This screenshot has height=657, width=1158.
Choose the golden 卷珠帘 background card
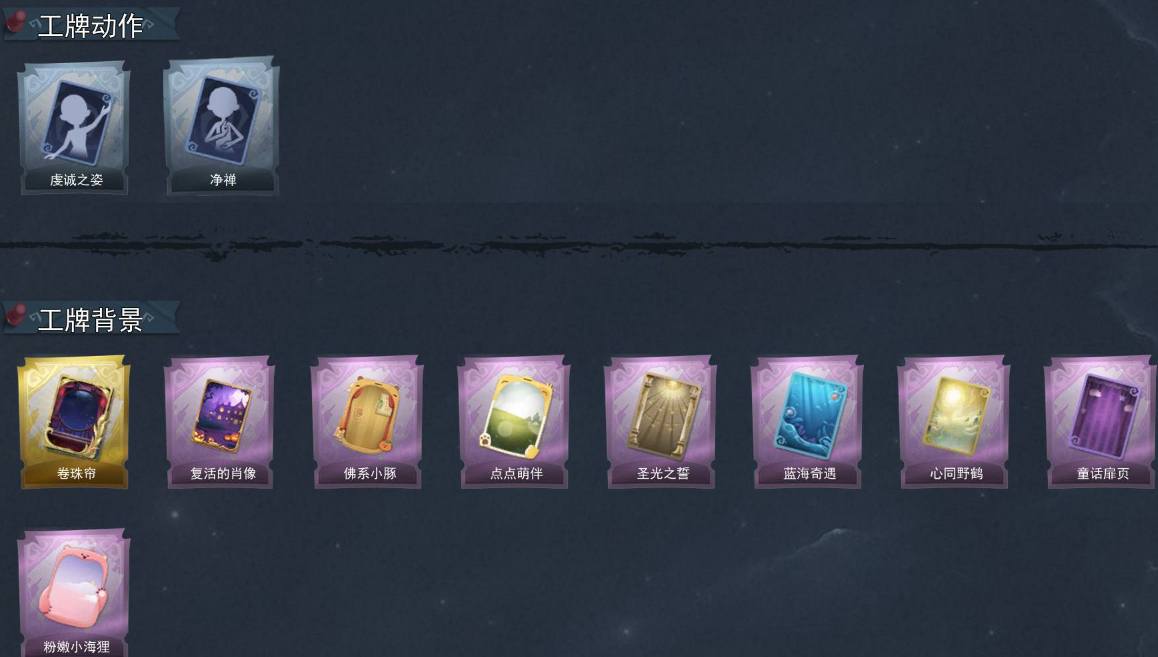(x=74, y=422)
